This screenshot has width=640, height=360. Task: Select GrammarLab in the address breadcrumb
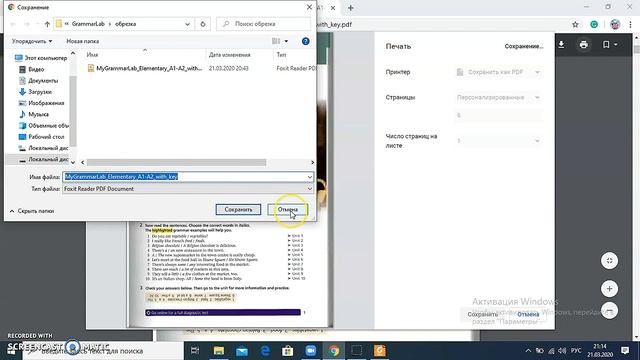(88, 24)
